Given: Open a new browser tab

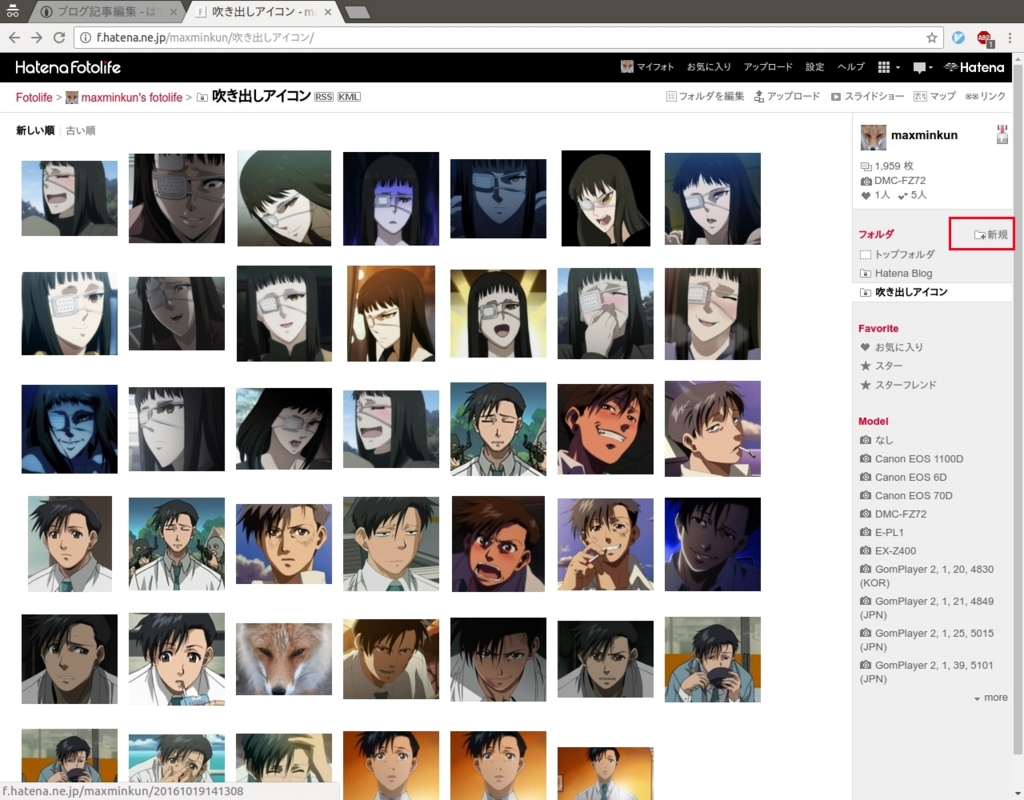Looking at the screenshot, I should (357, 12).
